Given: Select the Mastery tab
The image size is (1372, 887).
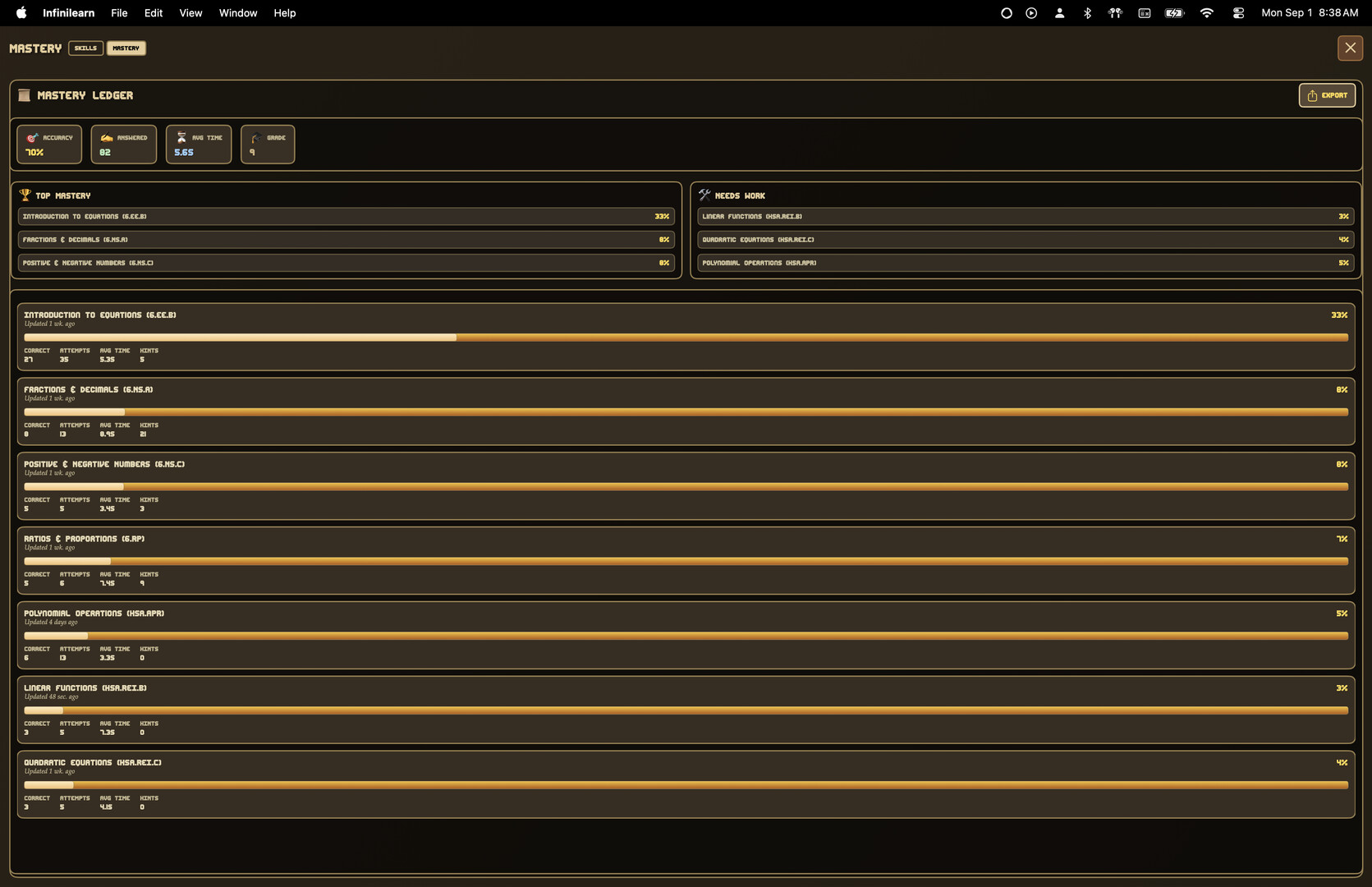Looking at the screenshot, I should point(126,48).
